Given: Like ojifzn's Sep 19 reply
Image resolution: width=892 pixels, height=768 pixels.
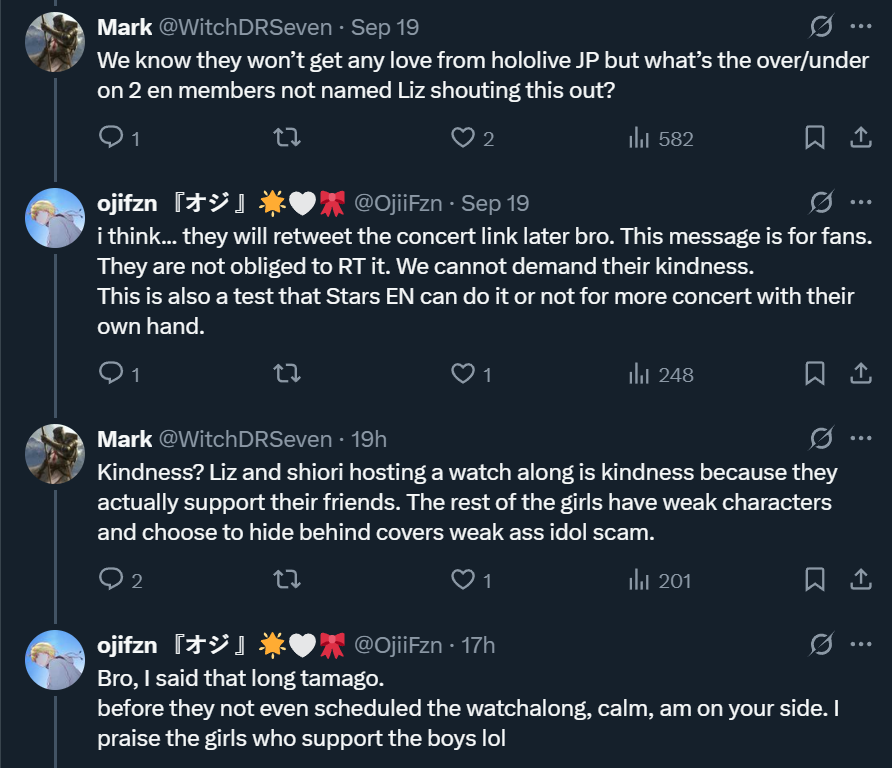Looking at the screenshot, I should [463, 374].
